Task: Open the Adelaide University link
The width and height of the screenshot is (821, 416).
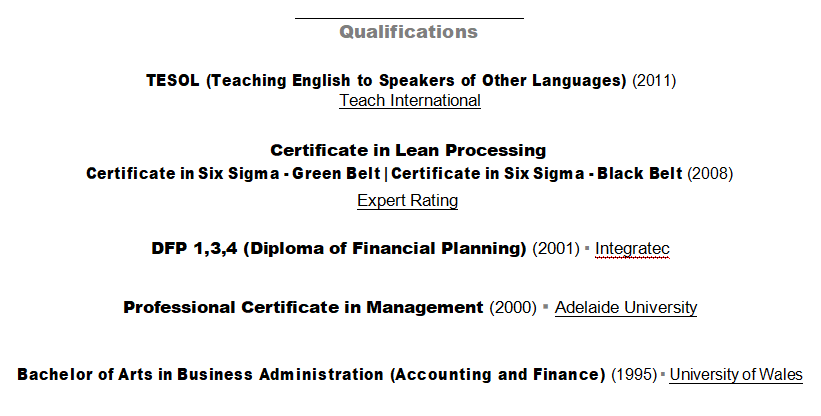Action: (625, 308)
